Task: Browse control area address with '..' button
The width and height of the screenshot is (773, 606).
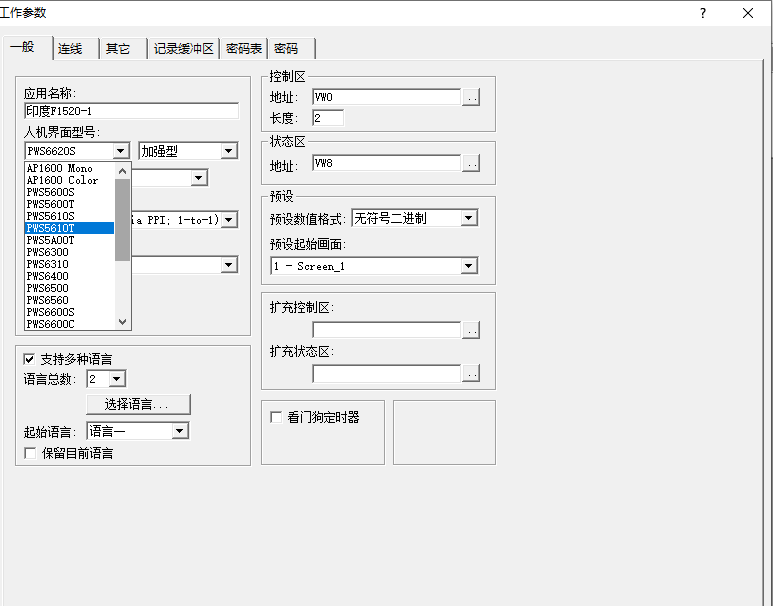Action: [x=471, y=97]
